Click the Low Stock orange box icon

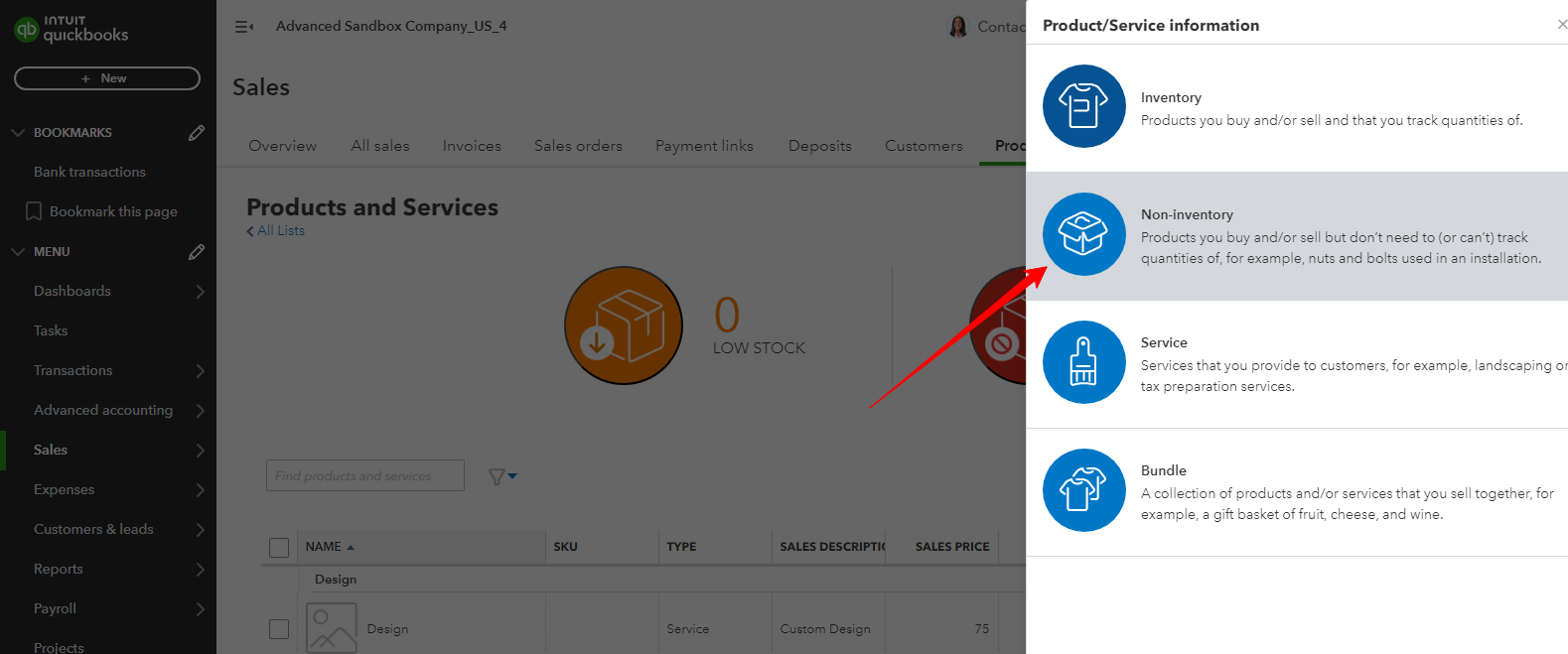click(624, 326)
